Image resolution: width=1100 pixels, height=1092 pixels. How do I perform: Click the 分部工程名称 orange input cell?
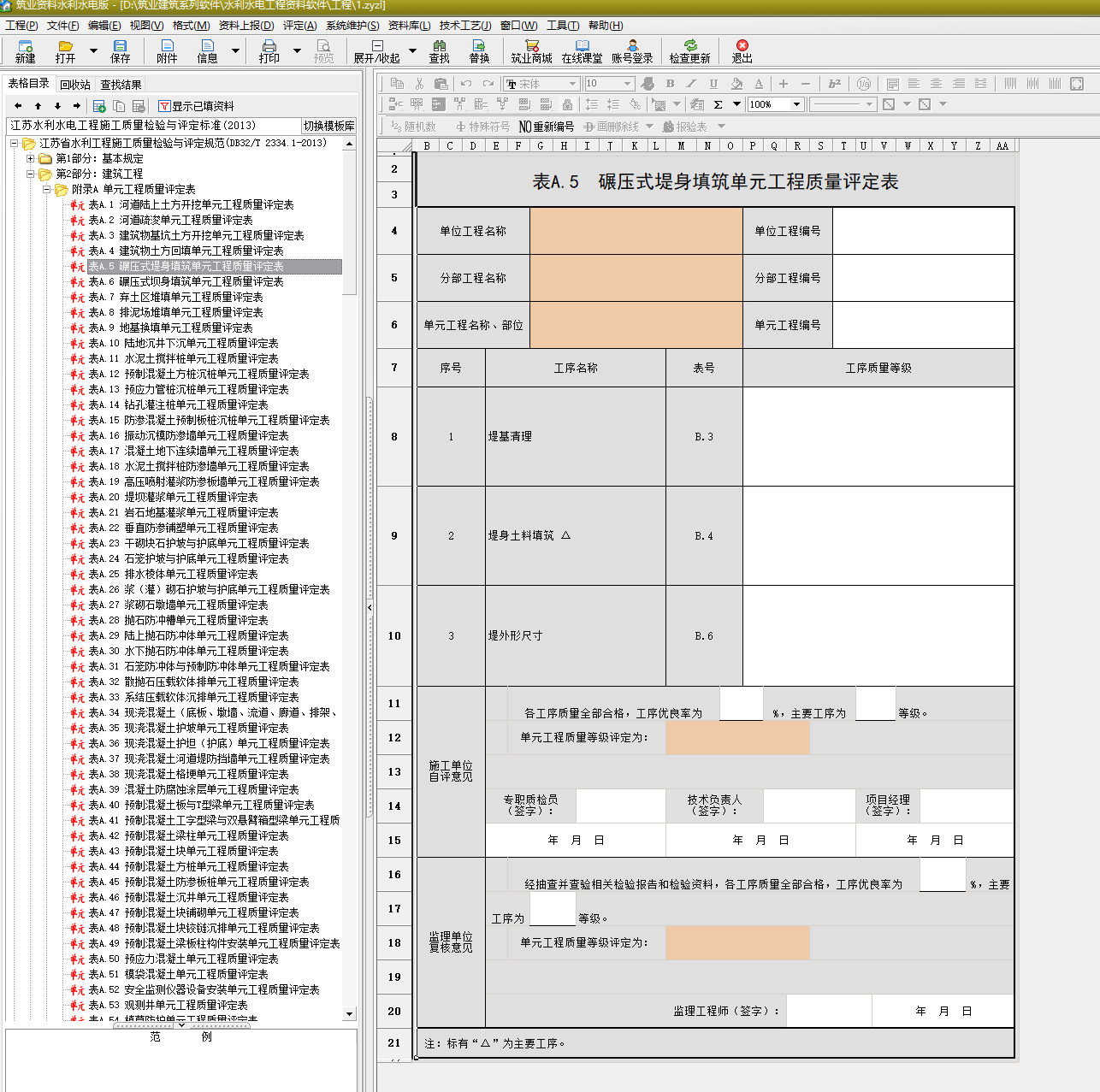636,278
